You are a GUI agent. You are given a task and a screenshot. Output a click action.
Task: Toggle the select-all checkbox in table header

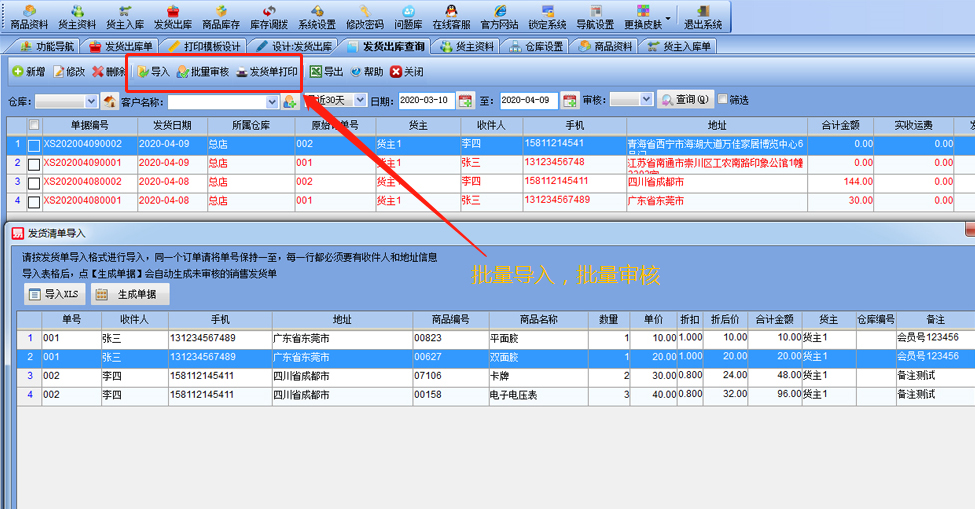point(34,126)
